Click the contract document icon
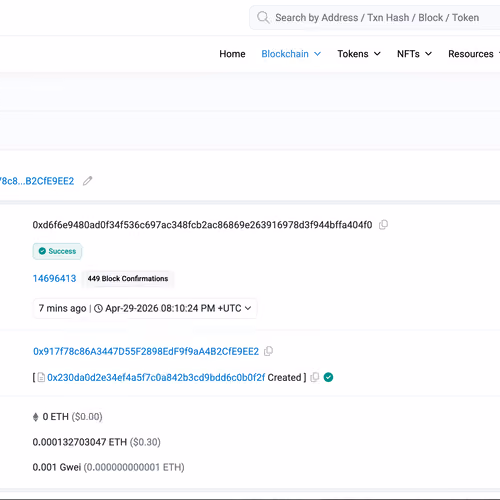The image size is (500, 500). (41, 377)
